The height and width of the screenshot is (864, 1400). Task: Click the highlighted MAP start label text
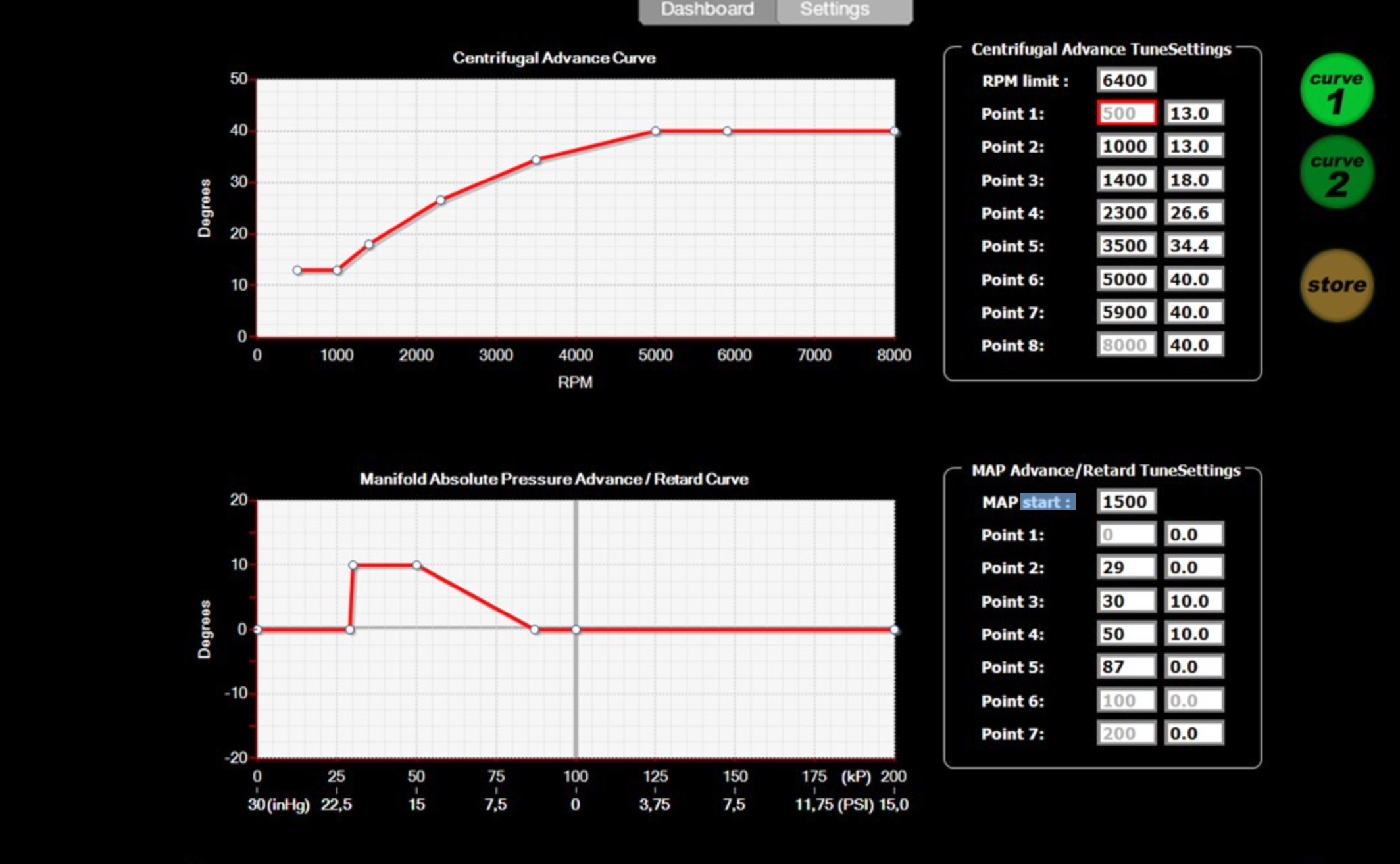[1047, 502]
